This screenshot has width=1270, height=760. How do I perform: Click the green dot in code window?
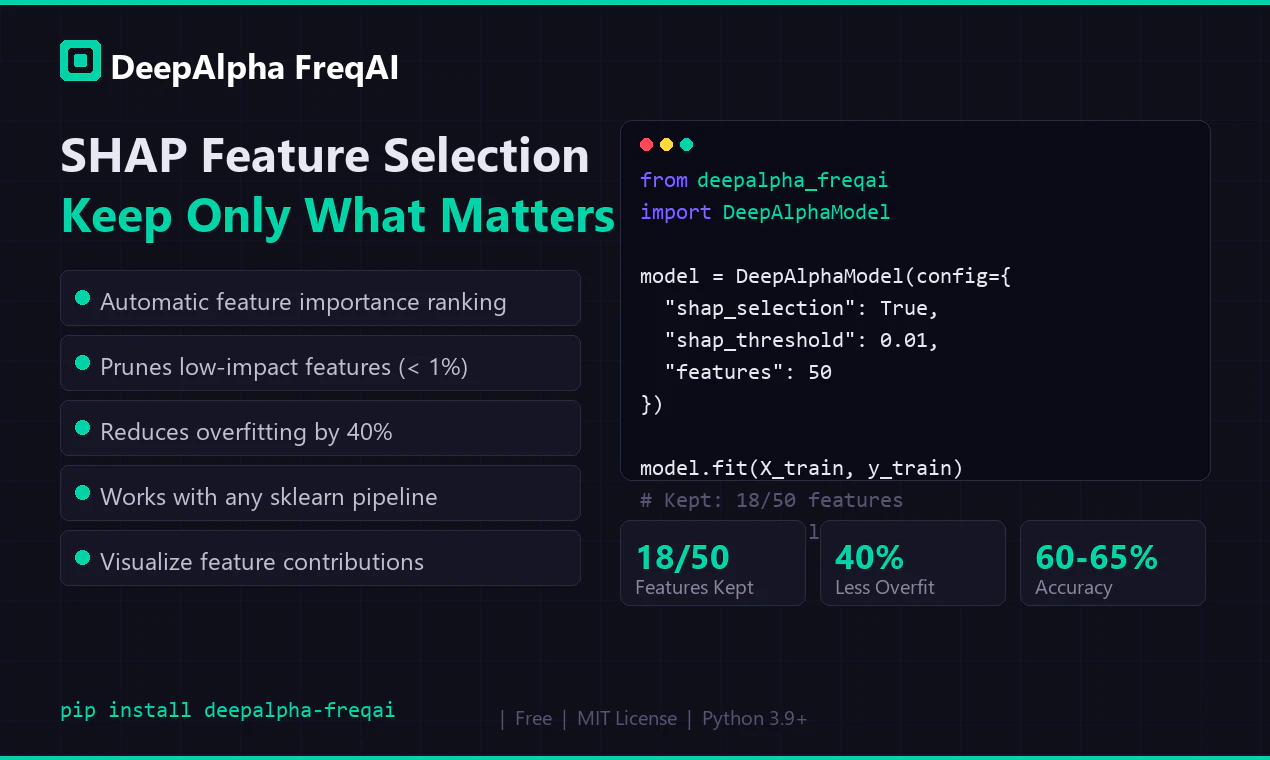pyautogui.click(x=687, y=145)
